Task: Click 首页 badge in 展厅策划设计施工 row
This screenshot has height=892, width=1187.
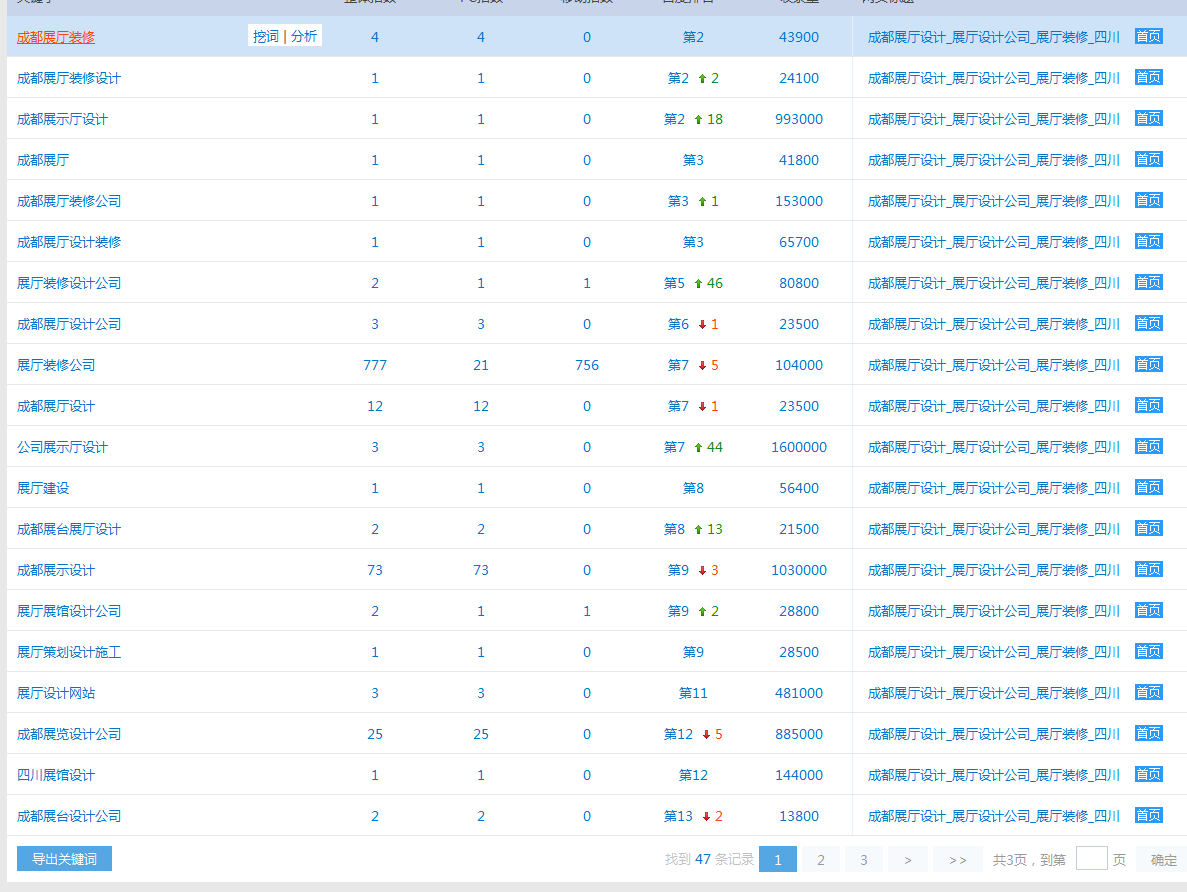Action: point(1148,650)
